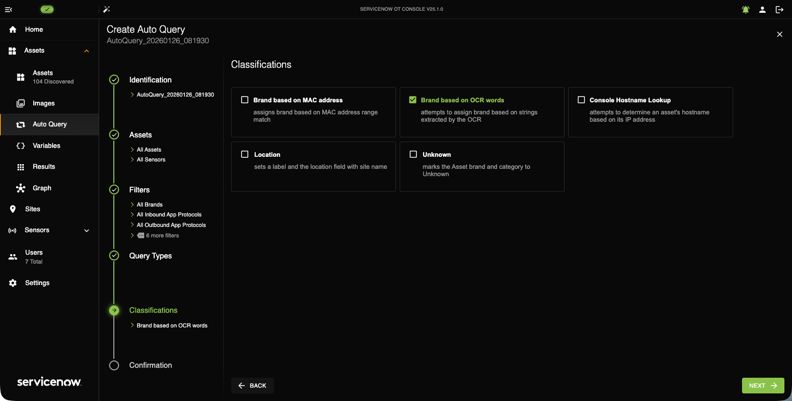Jump to Filters wizard step

[x=139, y=190]
